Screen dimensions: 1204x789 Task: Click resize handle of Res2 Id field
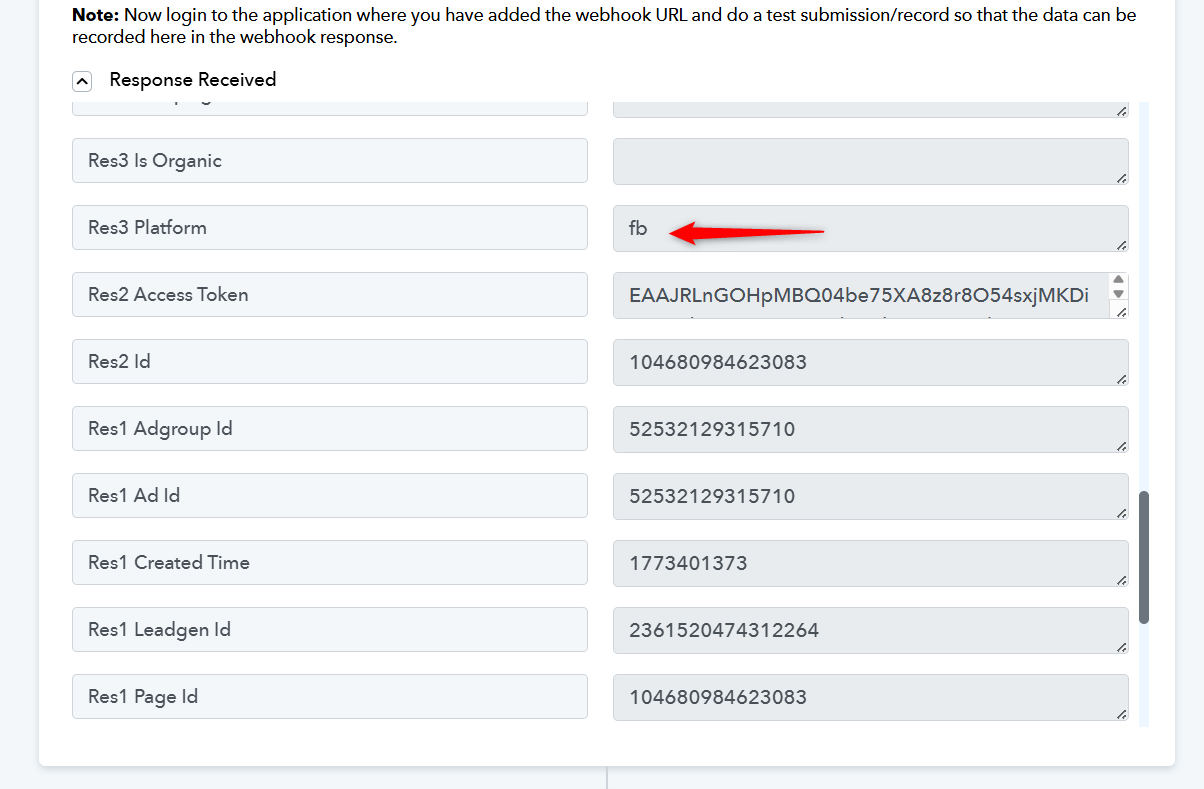[1121, 379]
